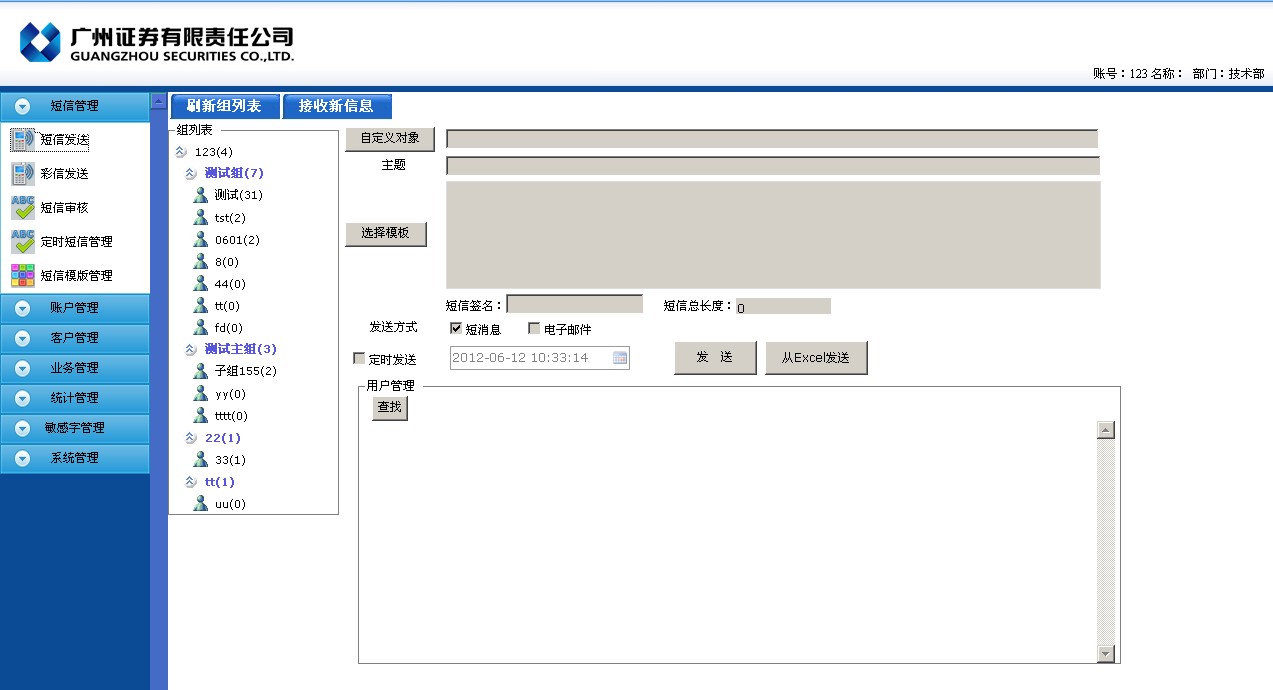This screenshot has height=690, width=1273.
Task: Click the 主题 subject input field
Action: pos(773,166)
